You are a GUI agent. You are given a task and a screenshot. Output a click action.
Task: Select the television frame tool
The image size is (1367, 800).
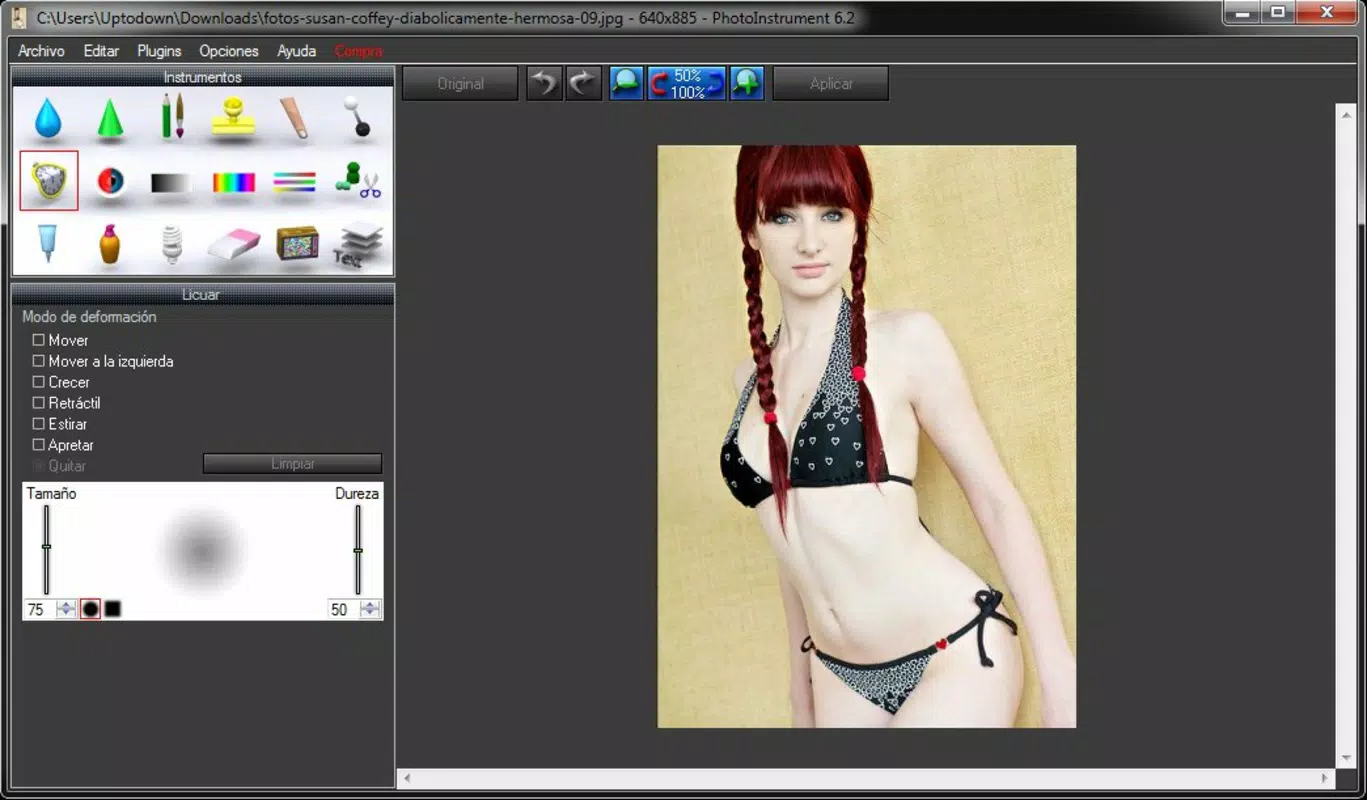pos(297,243)
